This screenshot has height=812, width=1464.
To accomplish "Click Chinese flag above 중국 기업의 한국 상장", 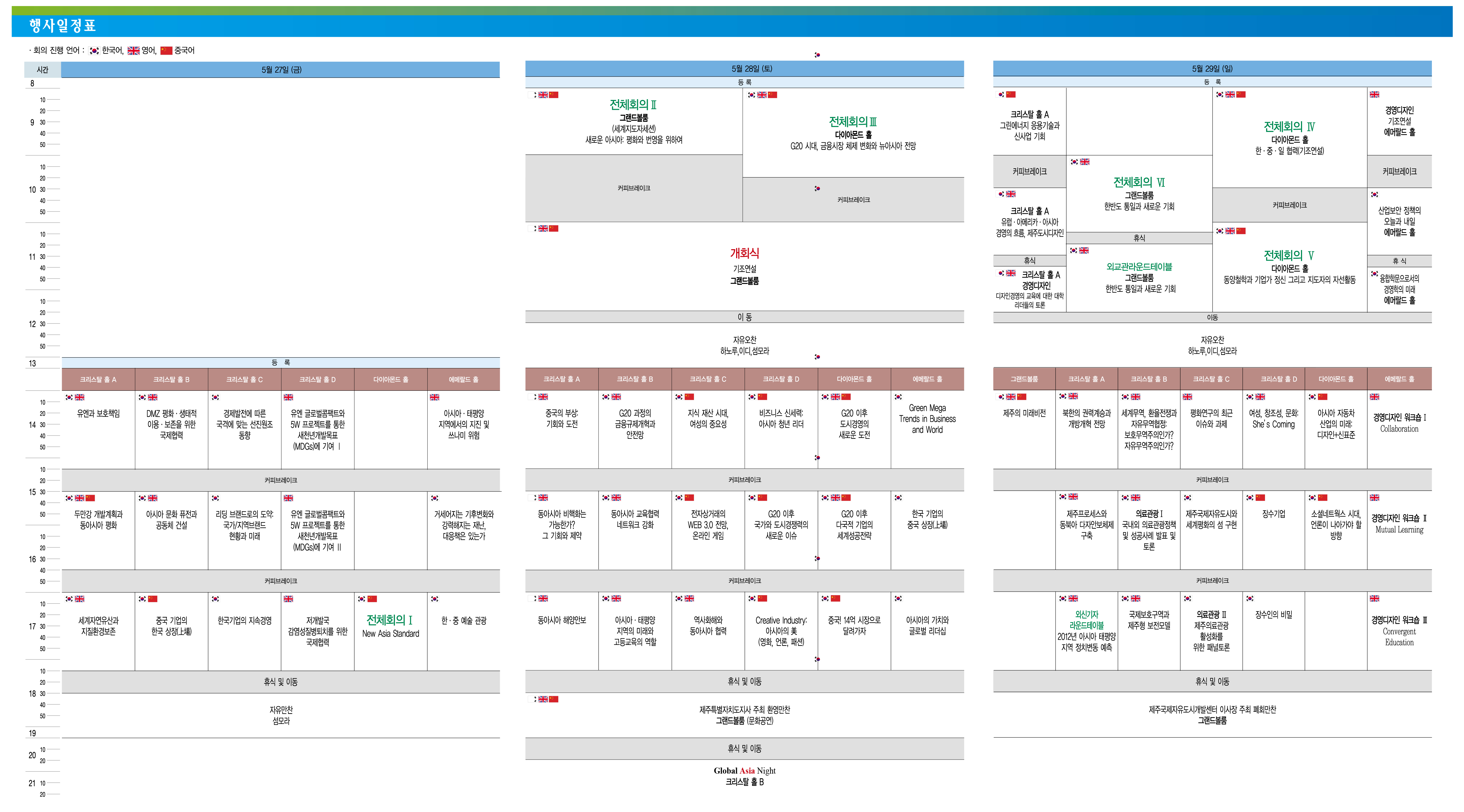I will click(x=153, y=599).
